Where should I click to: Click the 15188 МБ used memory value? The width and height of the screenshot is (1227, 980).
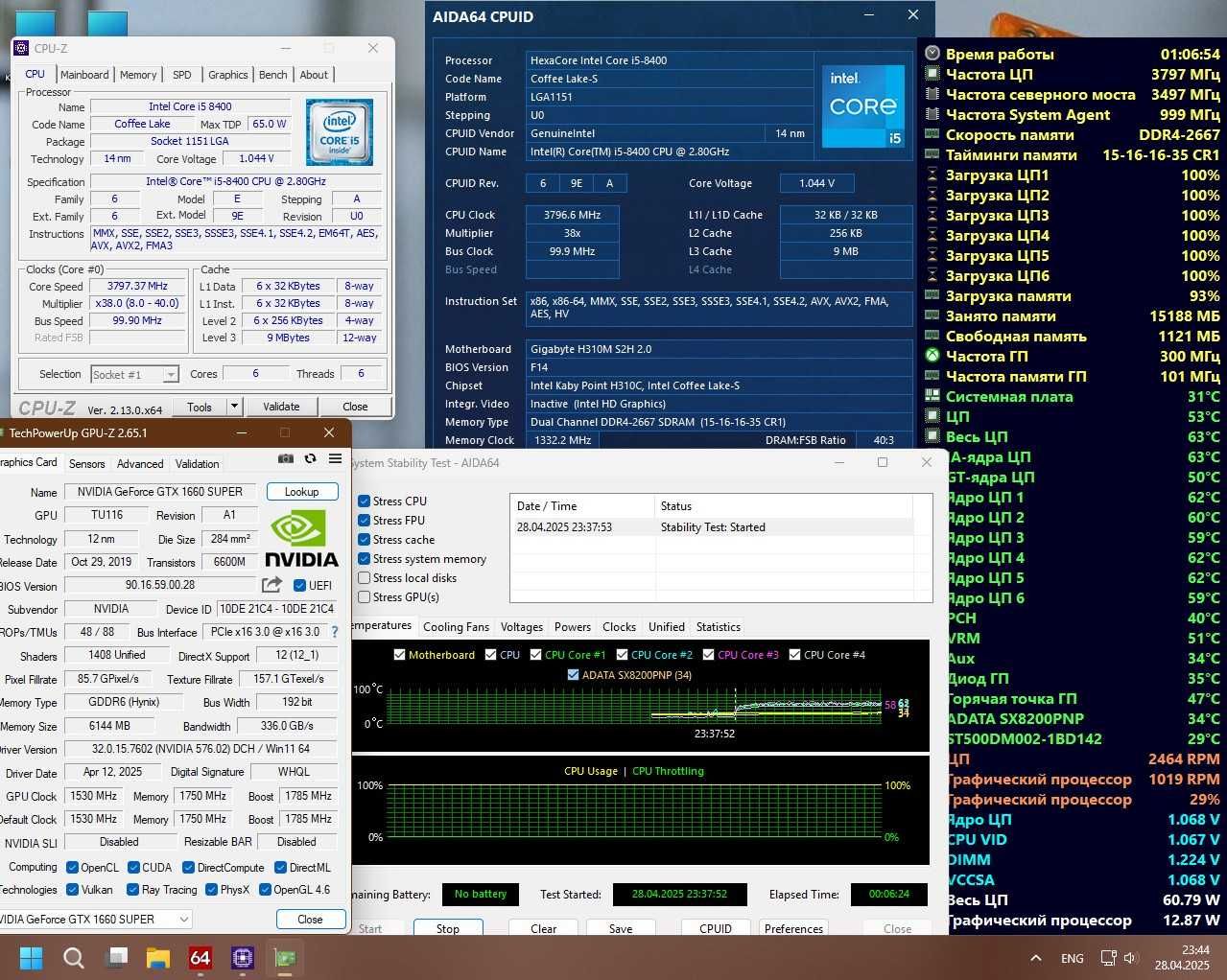[1185, 315]
